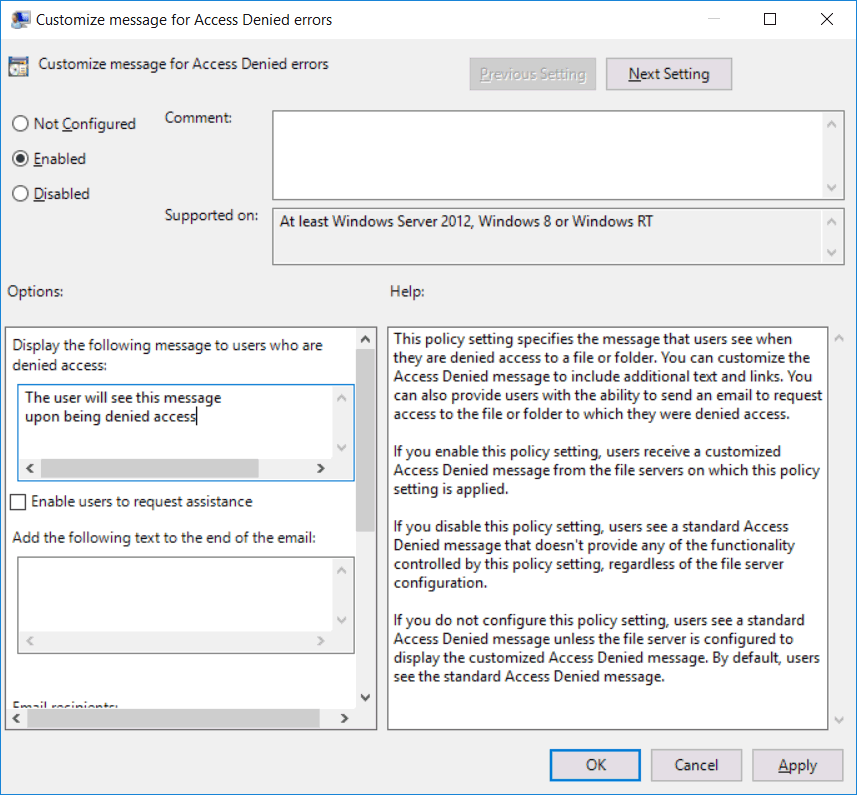Click the Next Setting button
The image size is (857, 795).
pos(668,73)
